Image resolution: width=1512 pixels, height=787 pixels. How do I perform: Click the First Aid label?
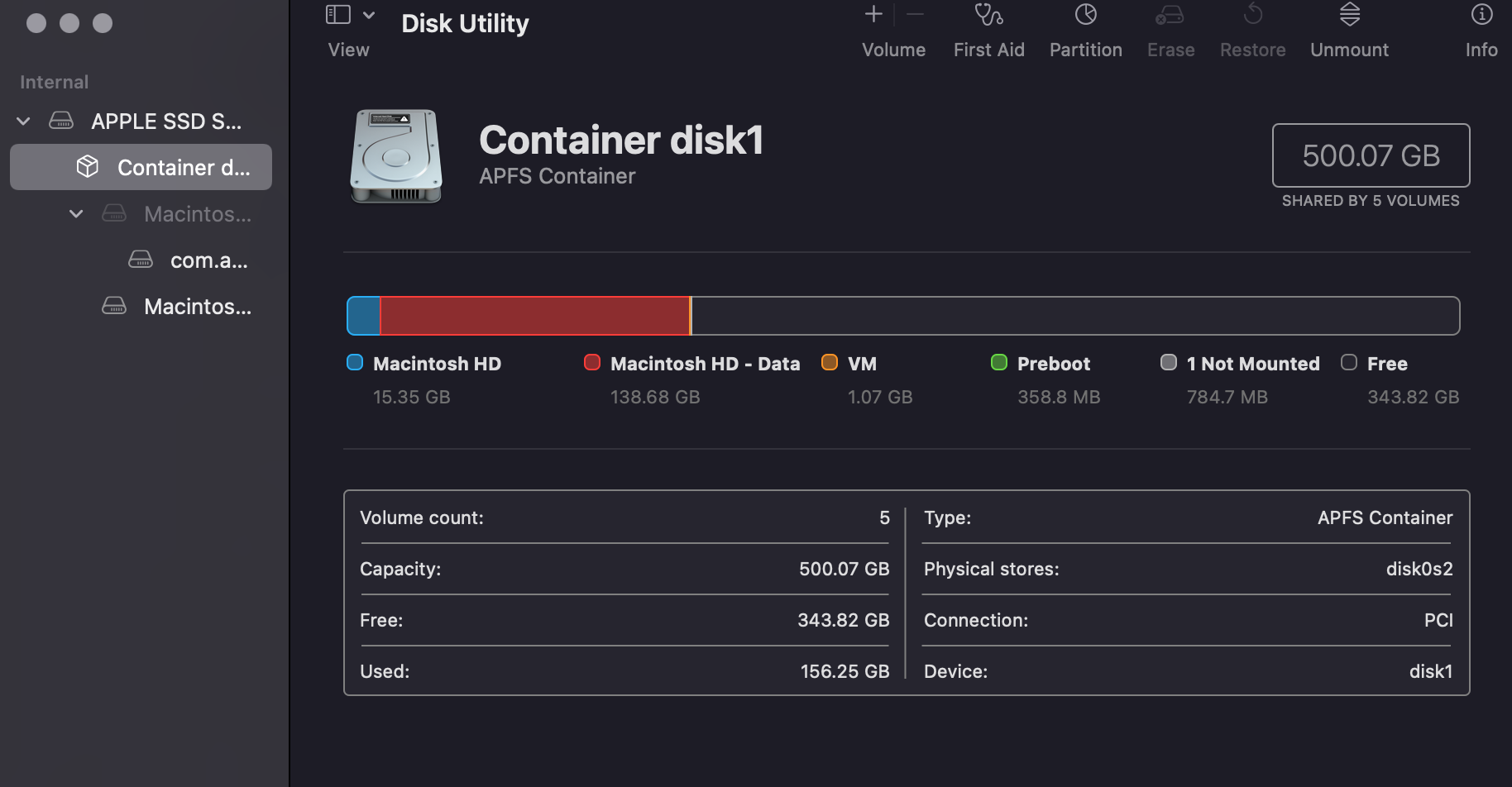[x=989, y=50]
